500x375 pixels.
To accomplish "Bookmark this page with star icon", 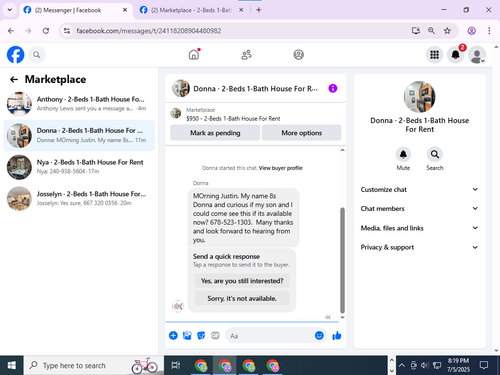I will point(447,31).
